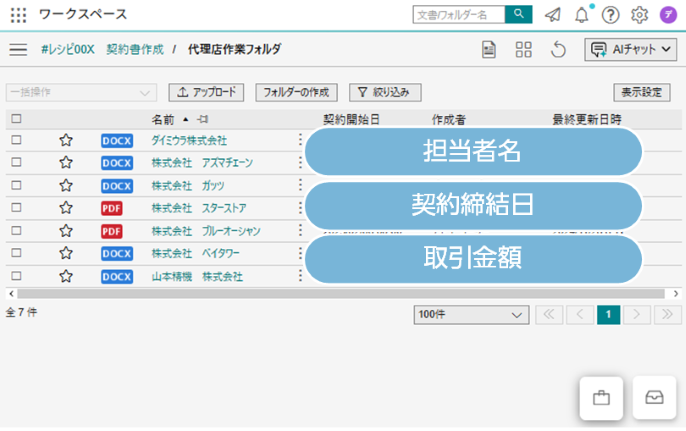Open the 一括操作 bulk action dropdown
The image size is (686, 431).
(81, 92)
